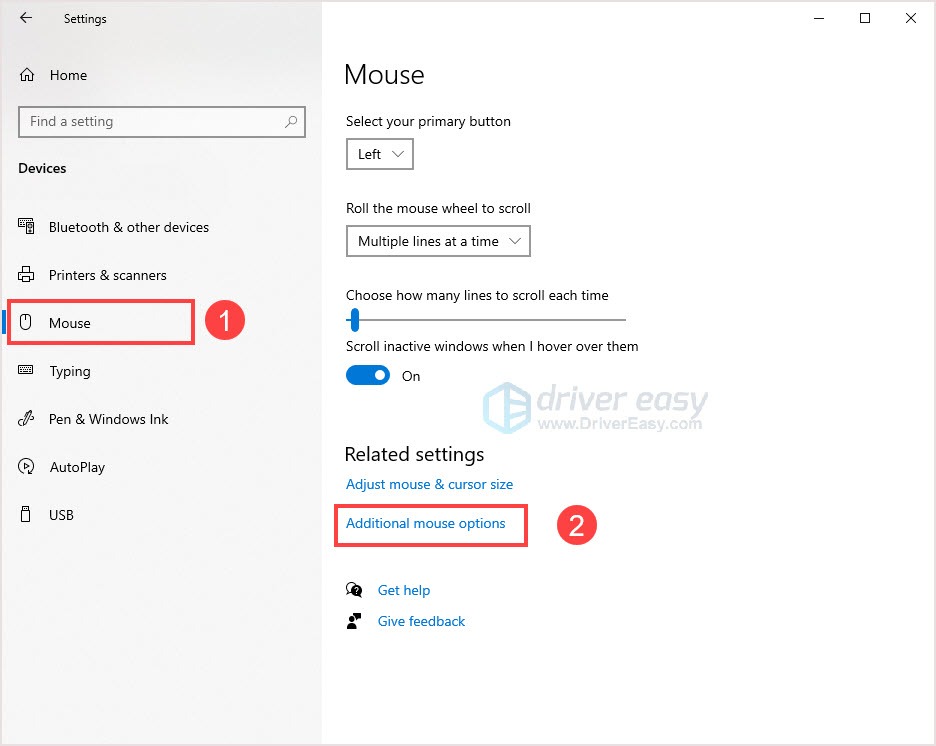Image resolution: width=936 pixels, height=746 pixels.
Task: Click the Get help link
Action: (x=403, y=590)
